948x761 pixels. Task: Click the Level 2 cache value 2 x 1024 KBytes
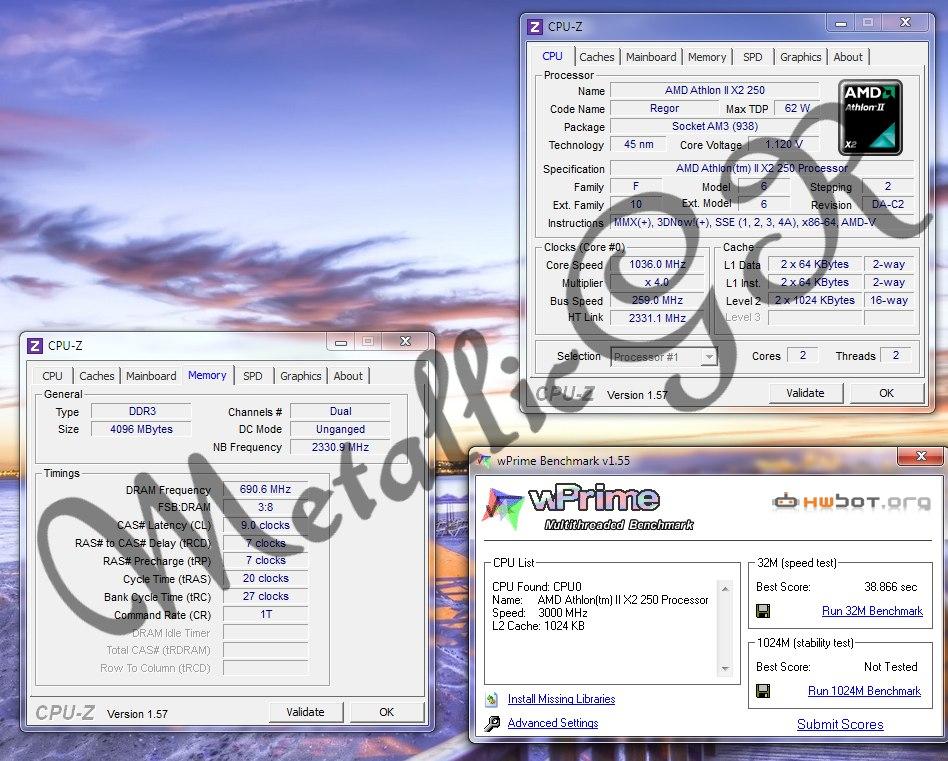(814, 300)
